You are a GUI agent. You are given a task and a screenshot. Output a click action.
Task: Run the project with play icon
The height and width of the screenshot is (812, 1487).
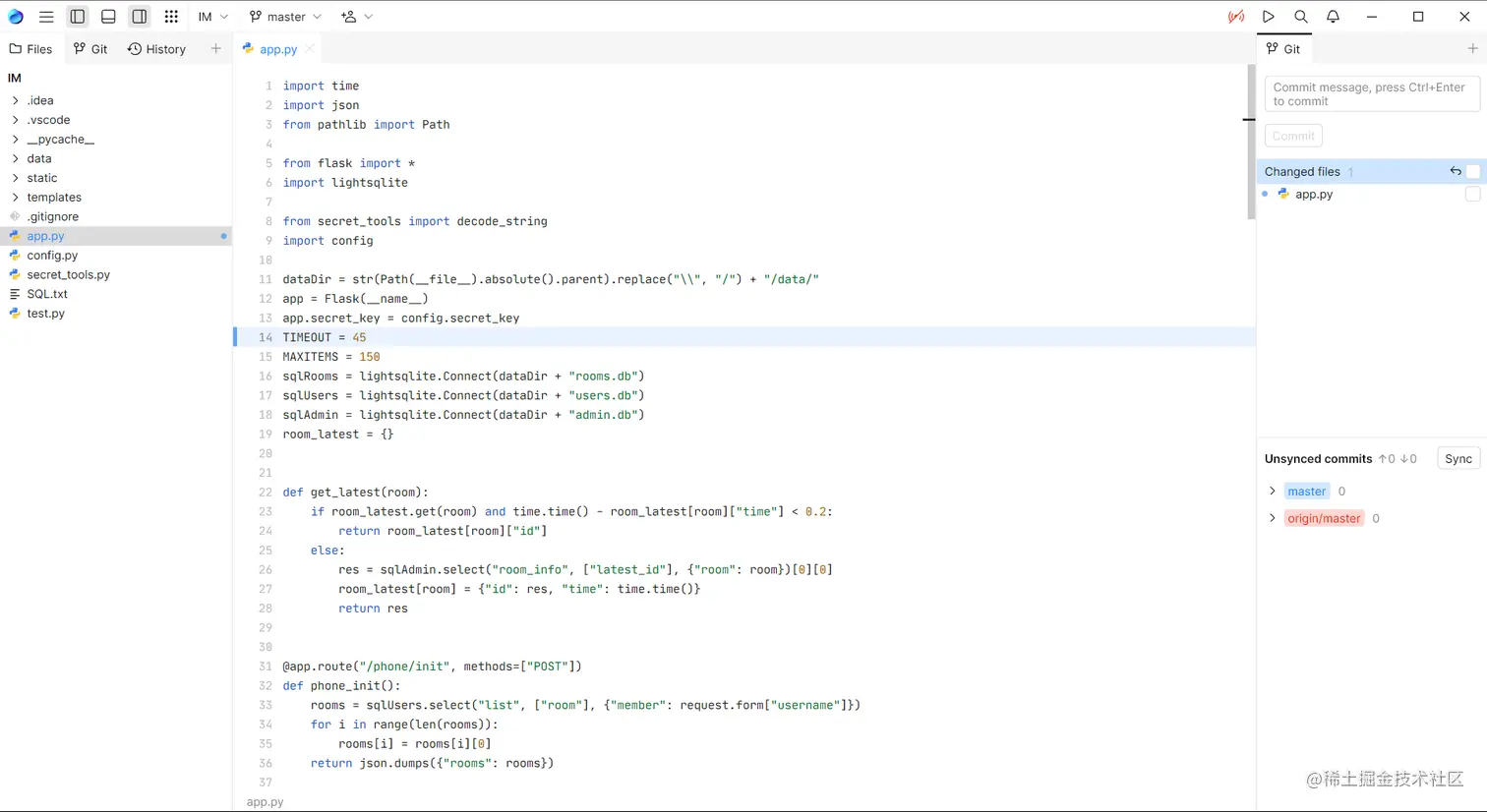pyautogui.click(x=1269, y=17)
